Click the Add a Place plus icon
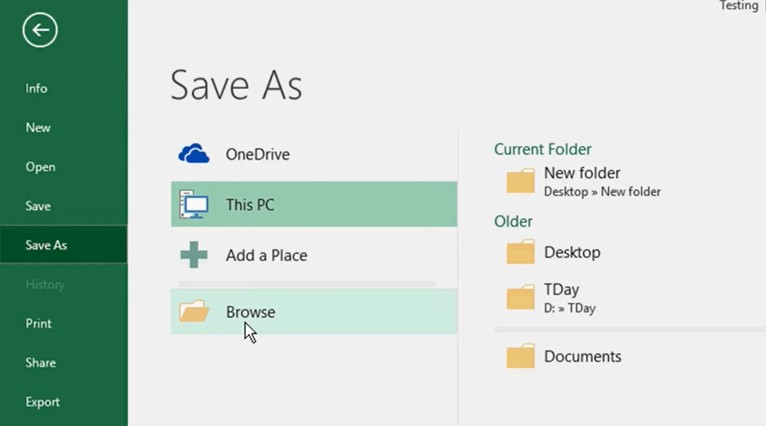Image resolution: width=766 pixels, height=426 pixels. (193, 255)
